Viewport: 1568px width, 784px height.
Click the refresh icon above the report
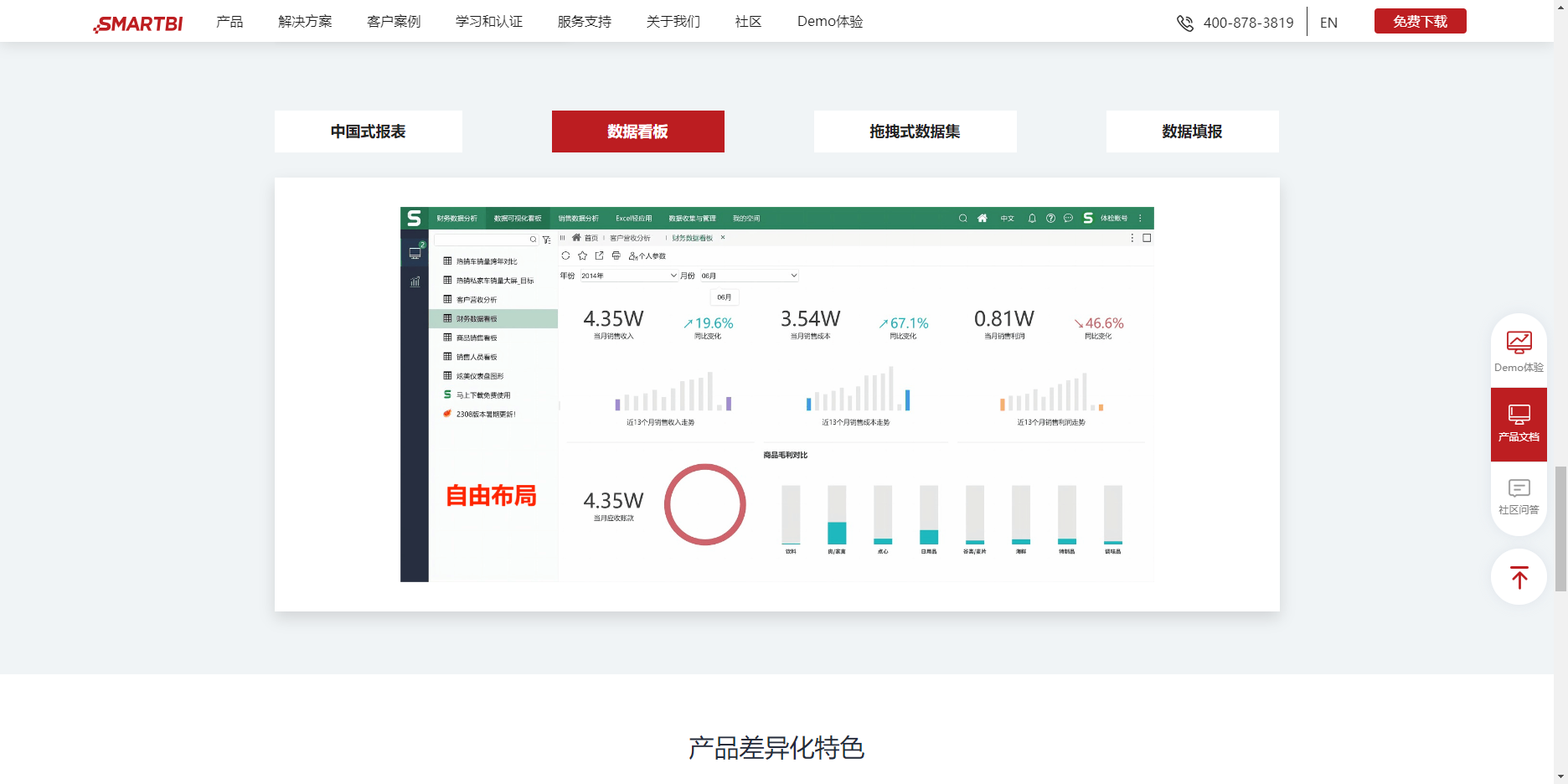tap(565, 255)
